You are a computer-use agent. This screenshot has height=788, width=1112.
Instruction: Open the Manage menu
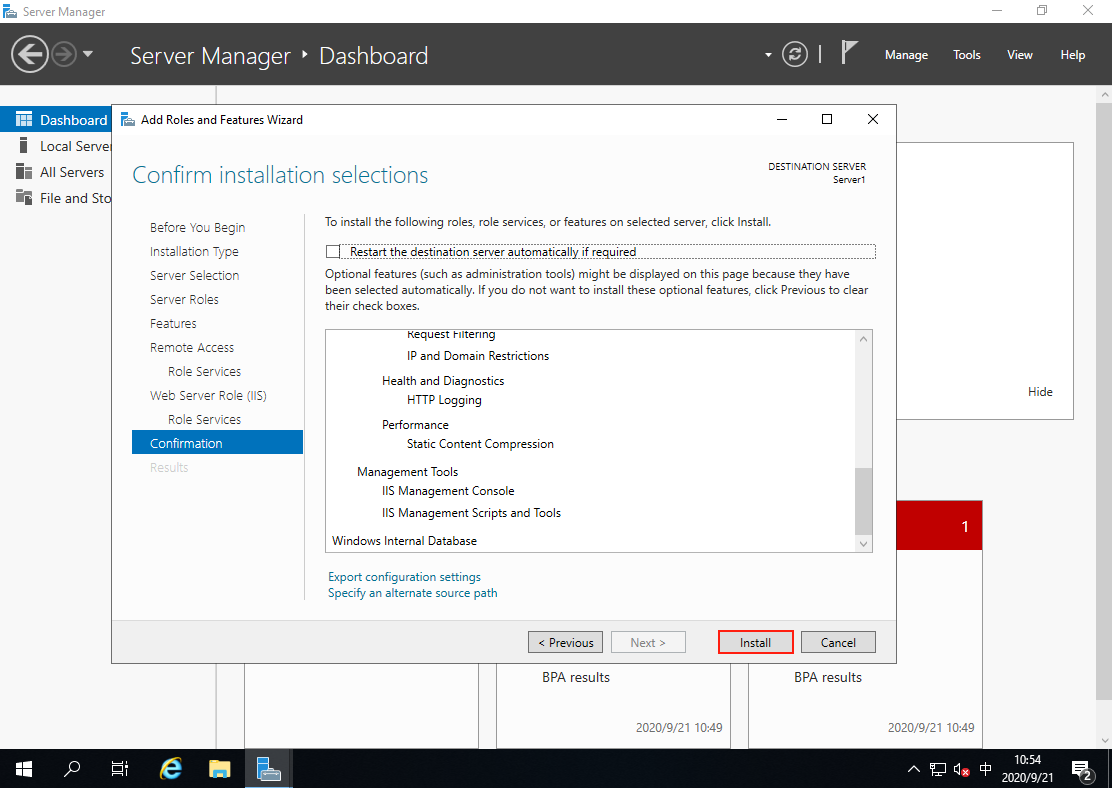tap(906, 55)
